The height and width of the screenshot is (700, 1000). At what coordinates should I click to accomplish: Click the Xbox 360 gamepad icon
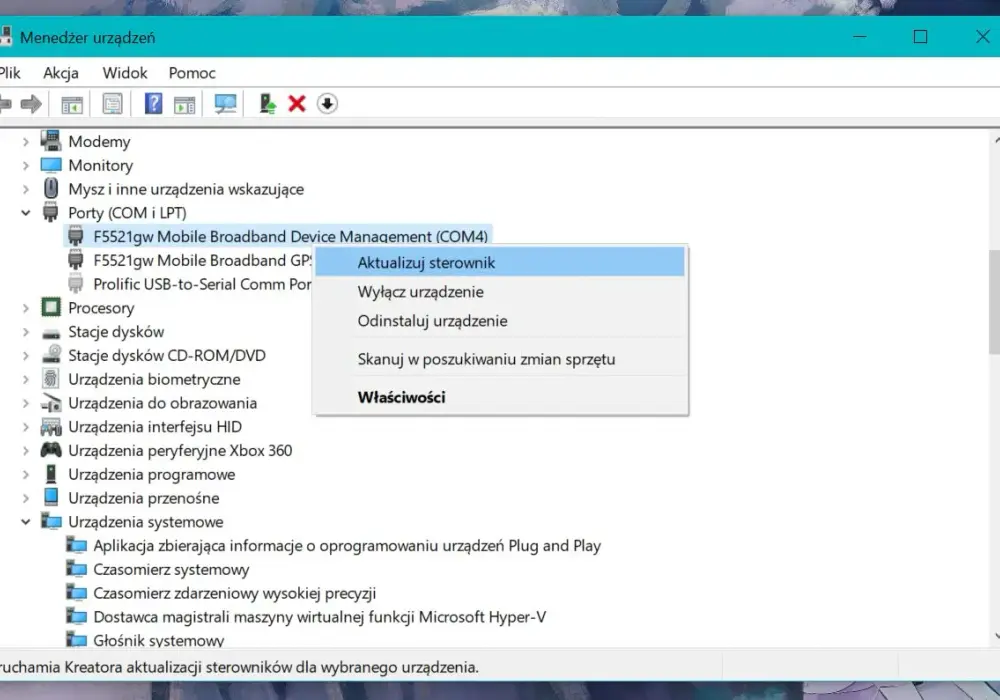coord(51,450)
